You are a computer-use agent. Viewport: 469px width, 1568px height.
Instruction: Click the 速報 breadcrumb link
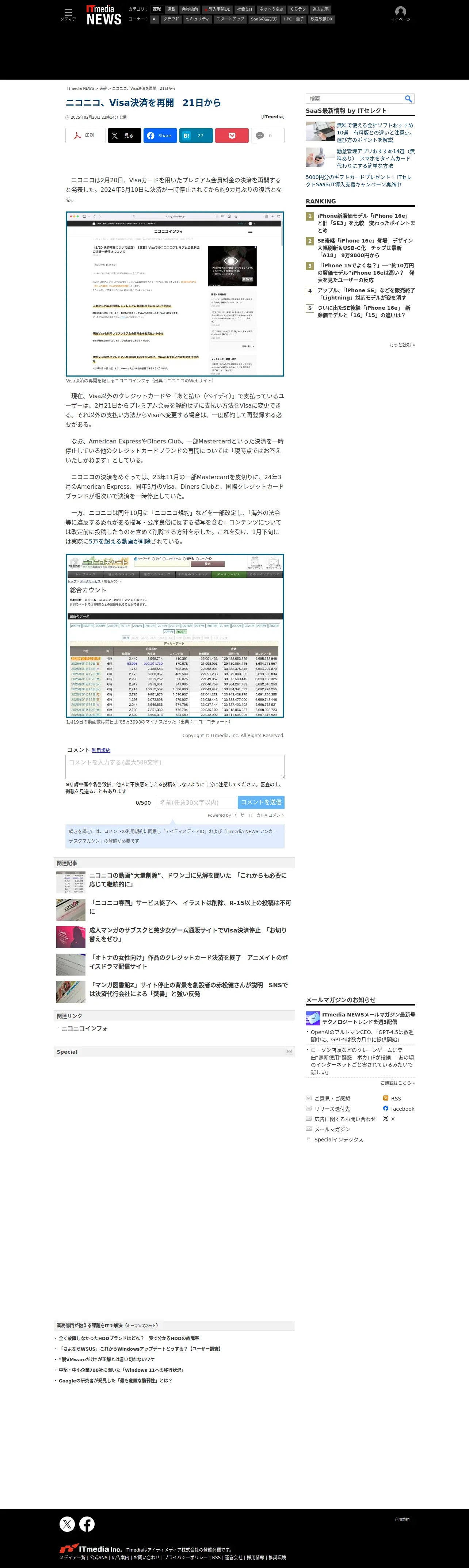103,88
